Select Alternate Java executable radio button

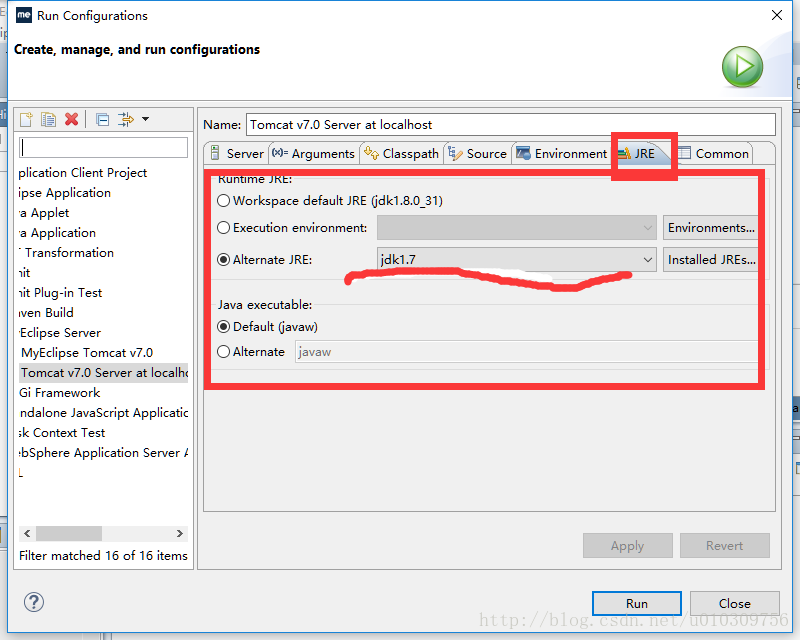coord(223,352)
